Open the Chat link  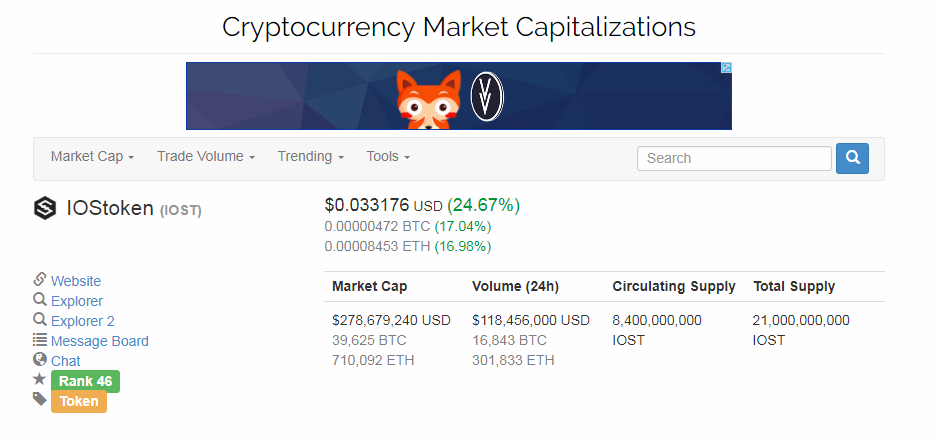pos(66,361)
